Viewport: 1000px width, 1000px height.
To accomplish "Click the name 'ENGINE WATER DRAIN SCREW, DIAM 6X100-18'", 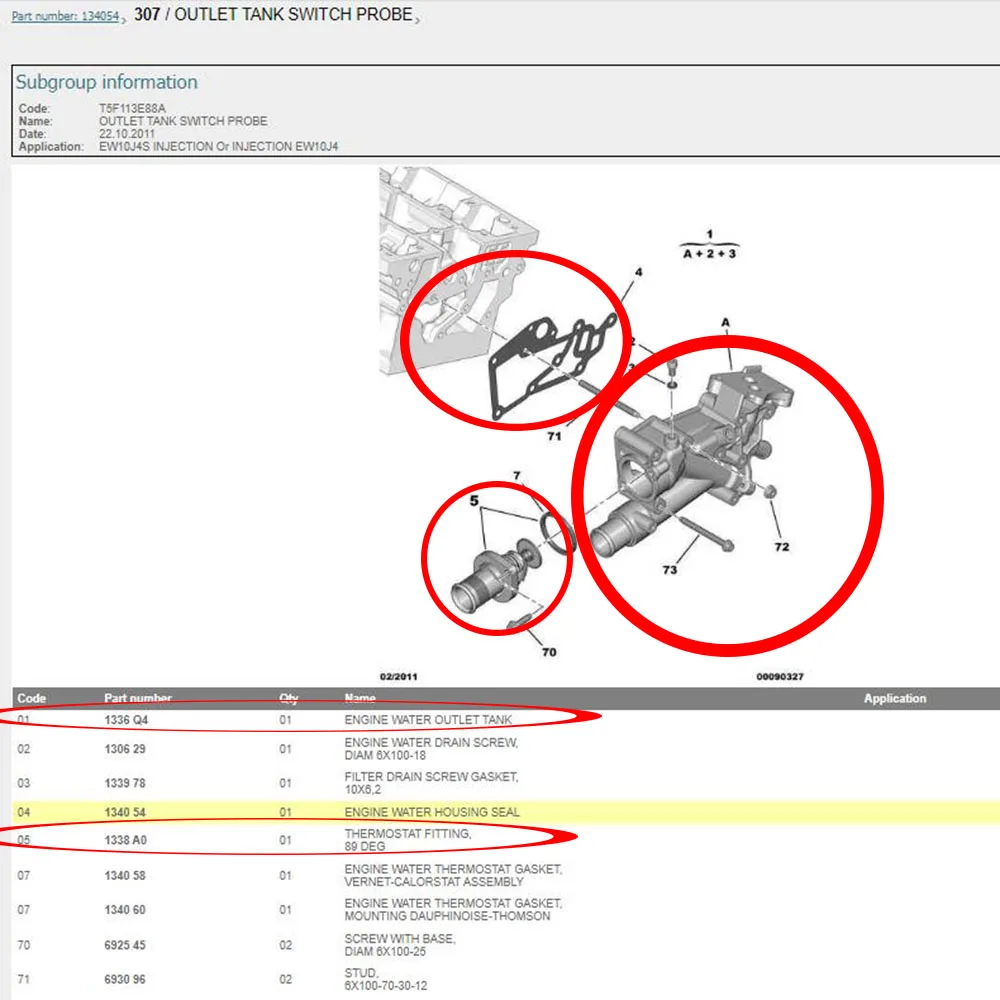I will [x=431, y=749].
